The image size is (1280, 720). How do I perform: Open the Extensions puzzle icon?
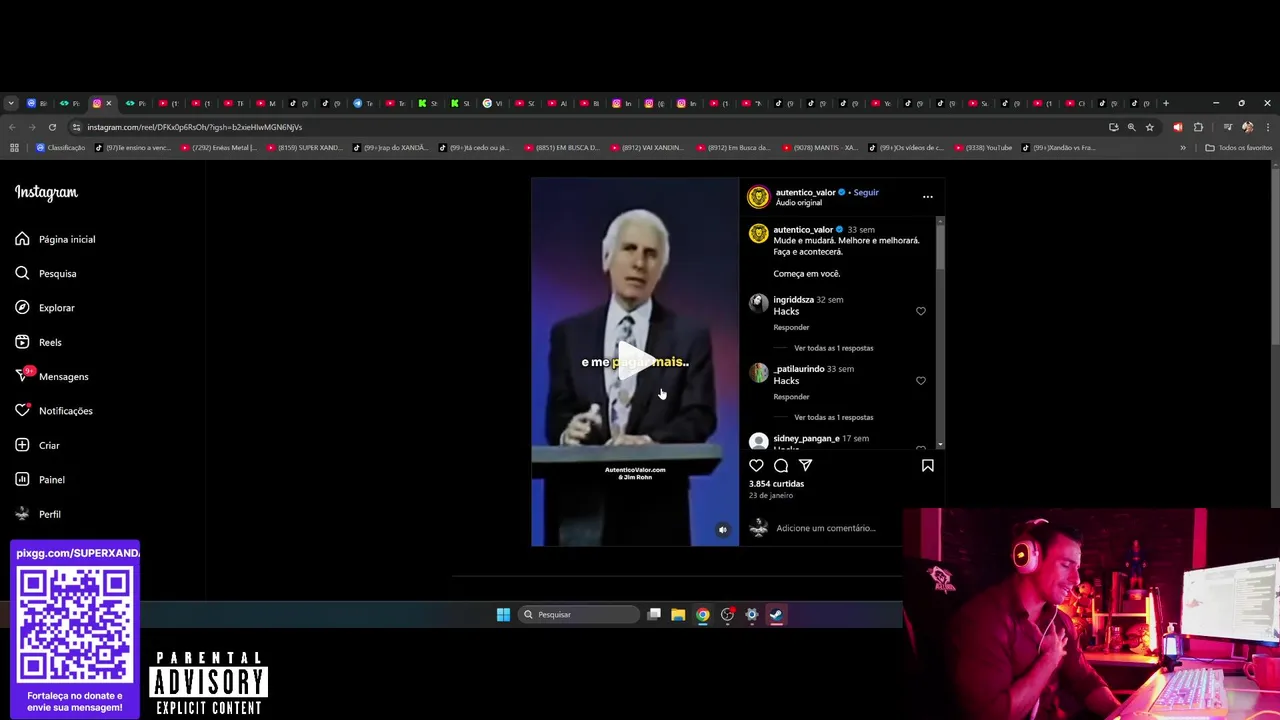click(1198, 127)
